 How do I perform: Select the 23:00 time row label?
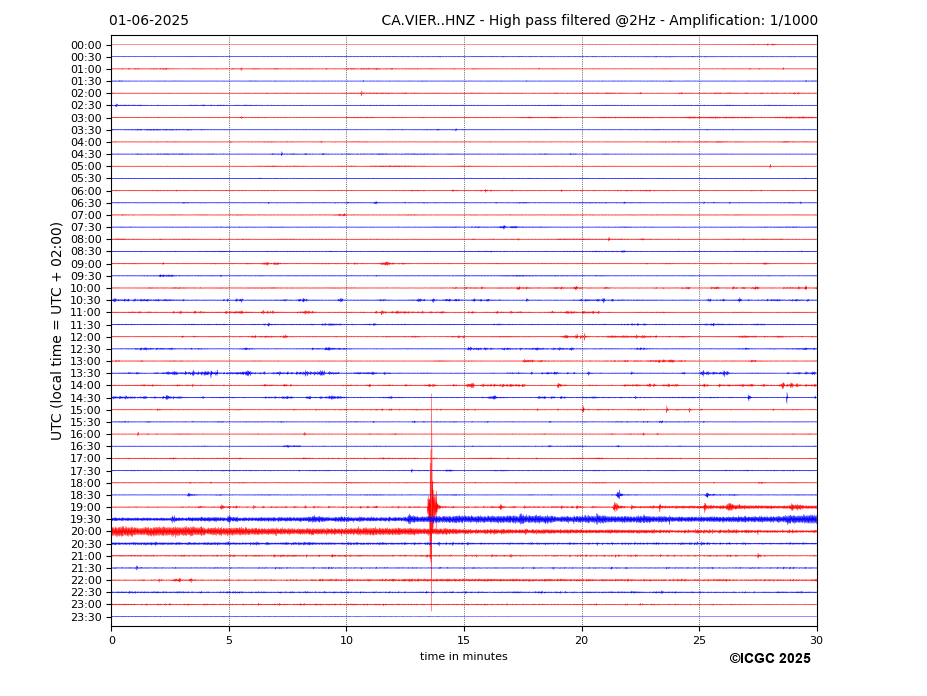[86, 605]
